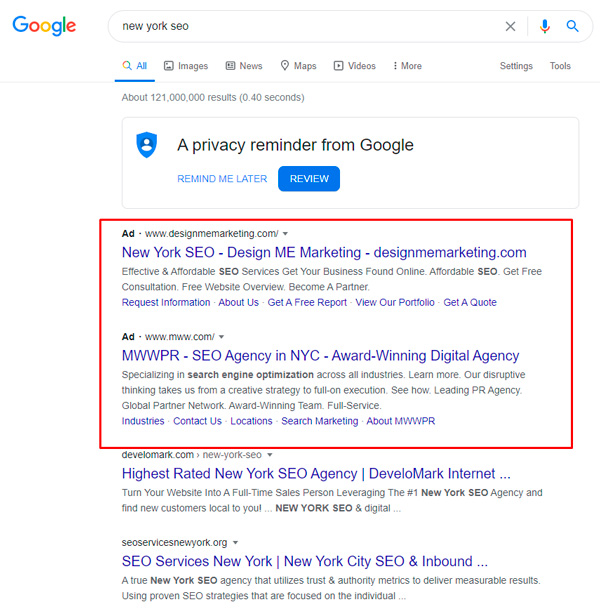Click the www.mww.com/ ad URL
This screenshot has width=600, height=615.
[180, 337]
